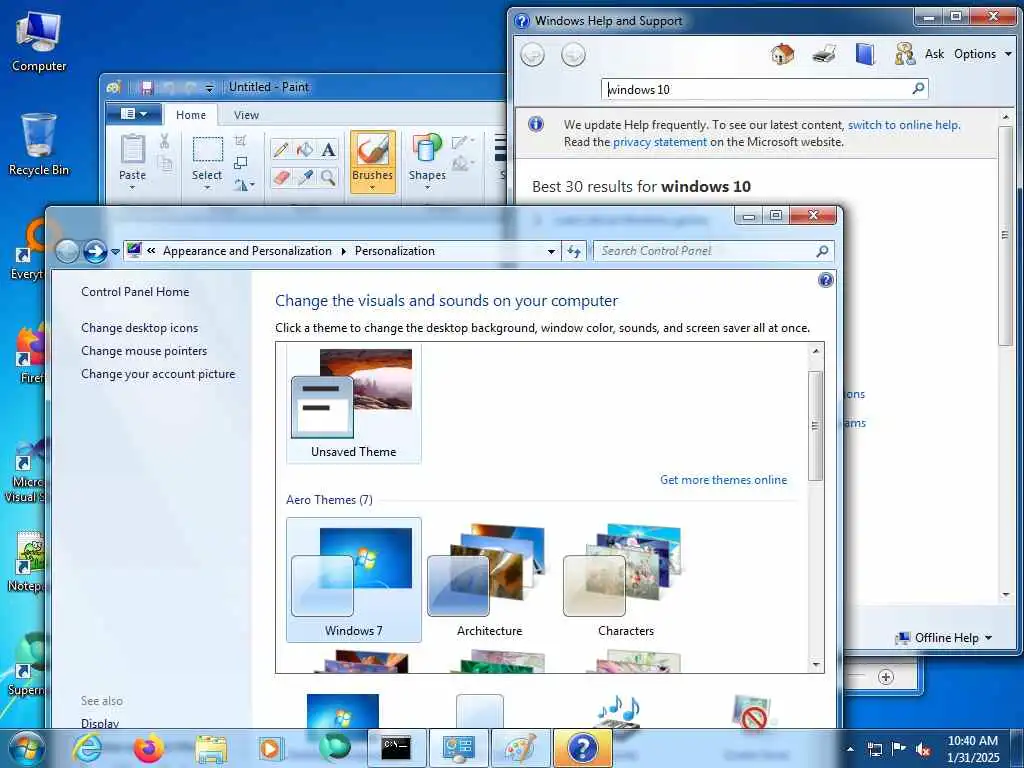The image size is (1024, 768).
Task: Click switch to online help link
Action: click(x=904, y=125)
